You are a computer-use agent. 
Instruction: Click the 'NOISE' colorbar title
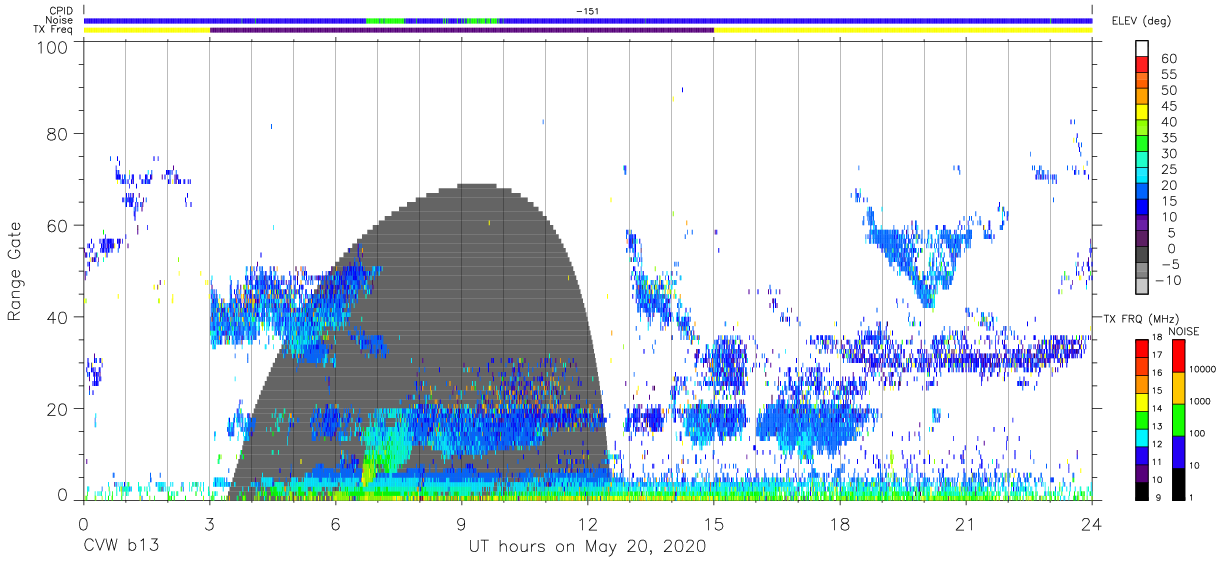pos(1185,331)
